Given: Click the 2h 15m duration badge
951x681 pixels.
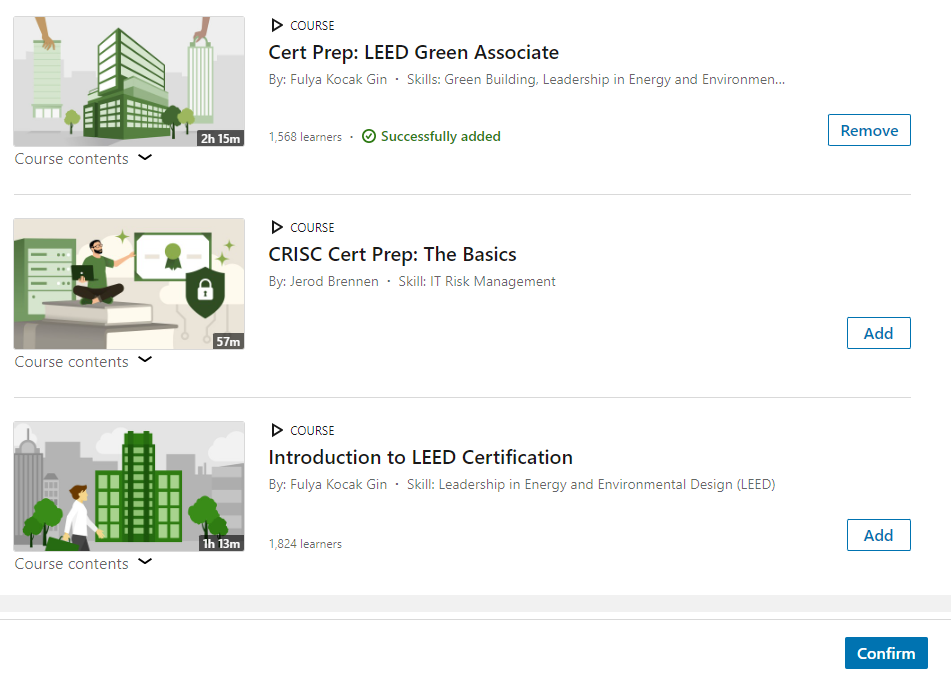Looking at the screenshot, I should coord(220,138).
